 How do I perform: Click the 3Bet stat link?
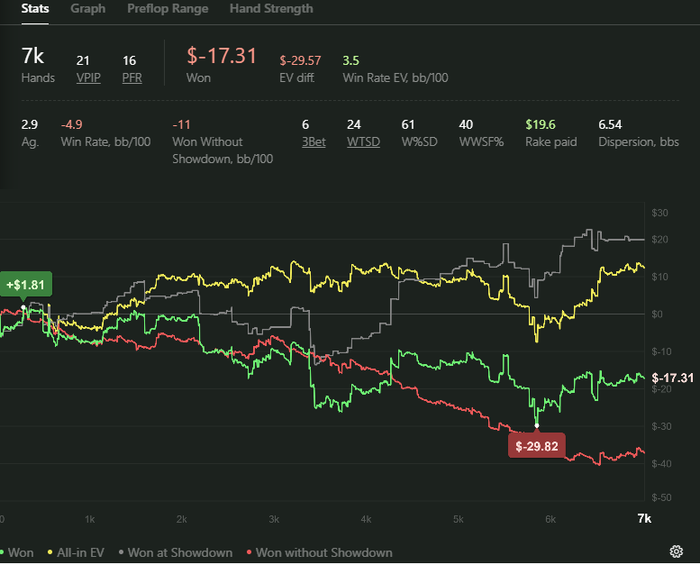coord(313,142)
